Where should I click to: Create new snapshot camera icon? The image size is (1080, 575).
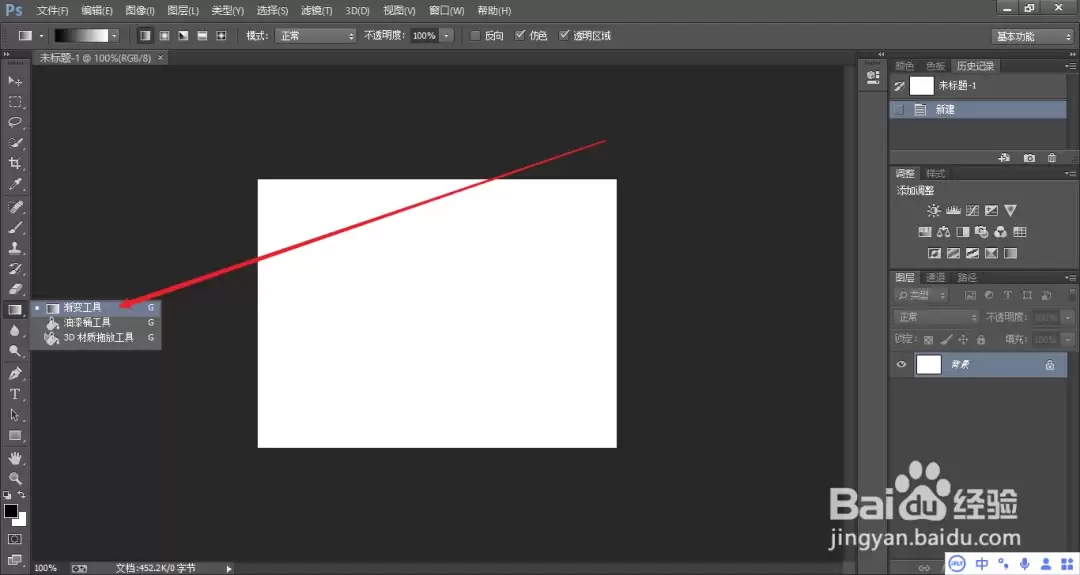point(1029,158)
